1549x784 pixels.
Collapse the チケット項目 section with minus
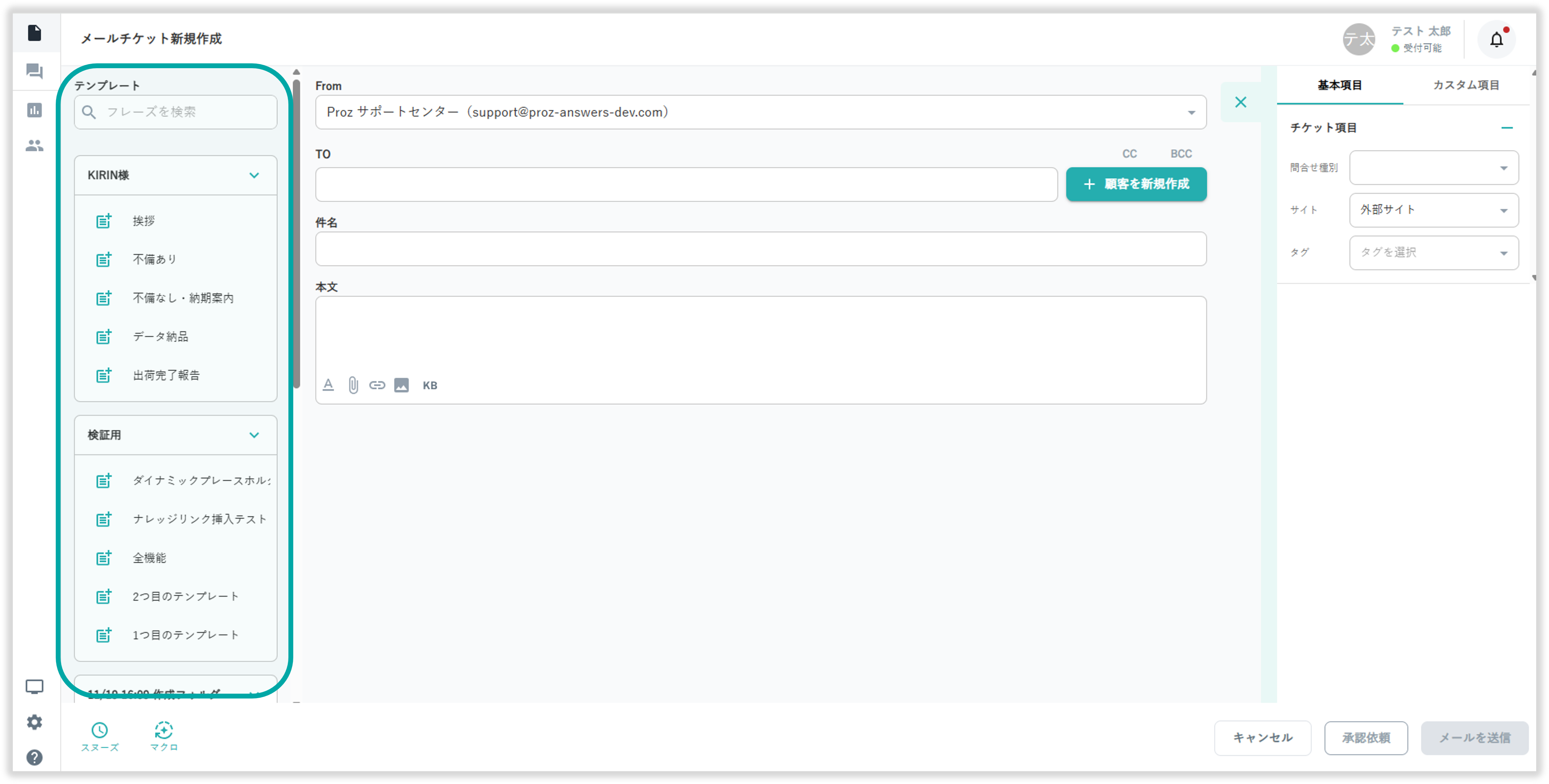pos(1506,127)
